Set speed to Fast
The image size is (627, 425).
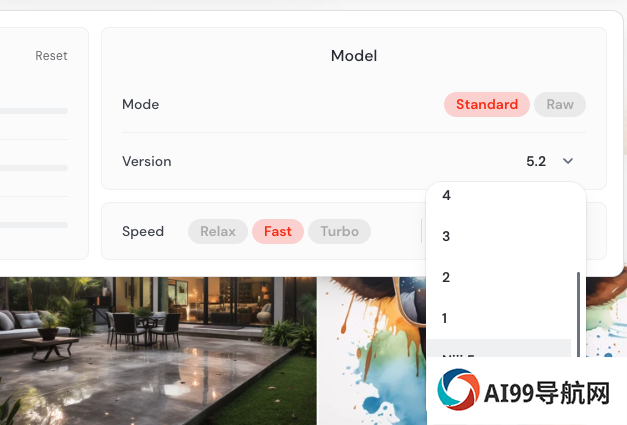click(x=278, y=231)
